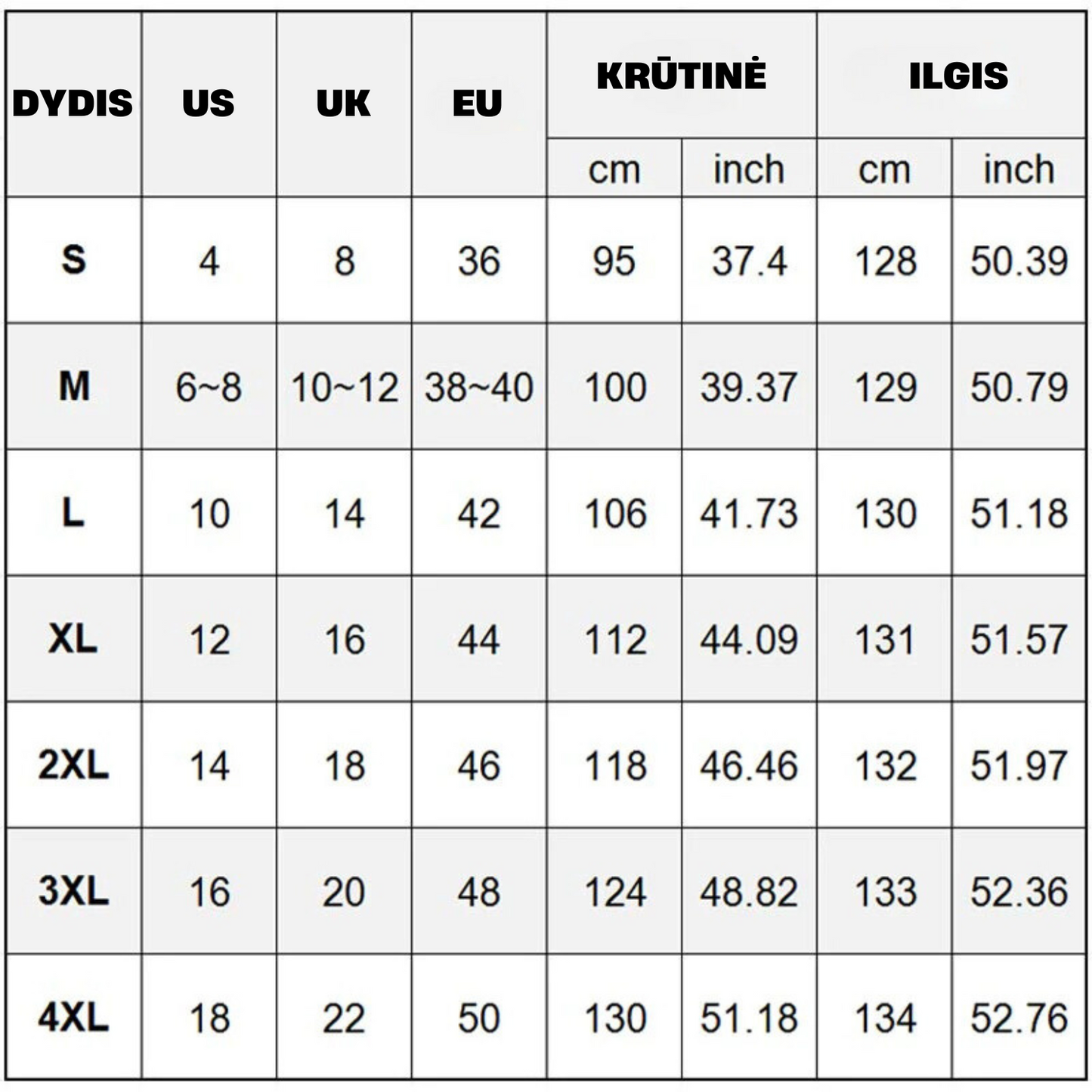Select chest value 39.37 inch cell
The image size is (1092, 1092).
[x=748, y=388]
